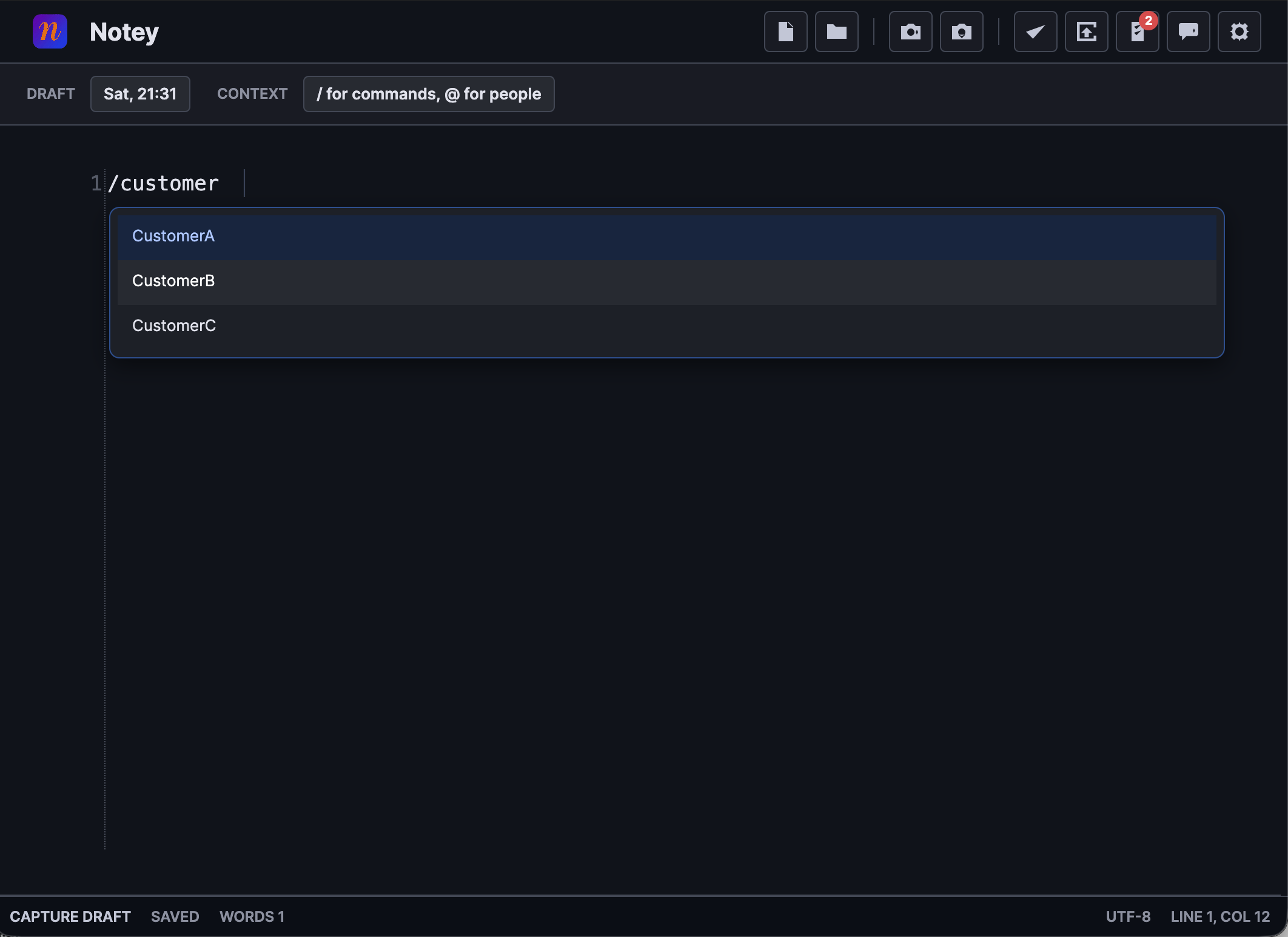Screen dimensions: 1288x937
Task: Click the Notey app logo
Action: [x=50, y=32]
